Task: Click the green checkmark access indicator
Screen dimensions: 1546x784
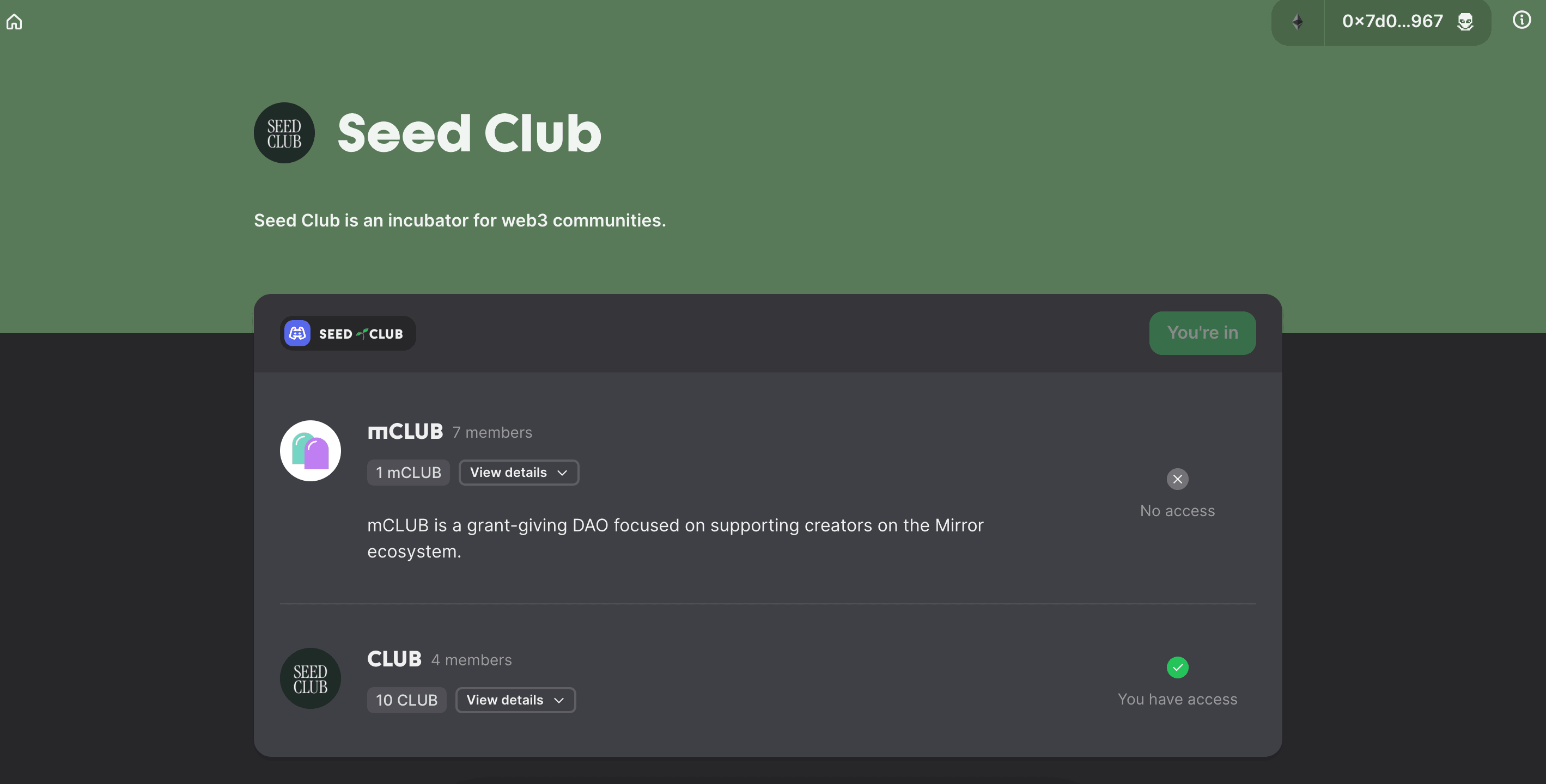Action: (1177, 667)
